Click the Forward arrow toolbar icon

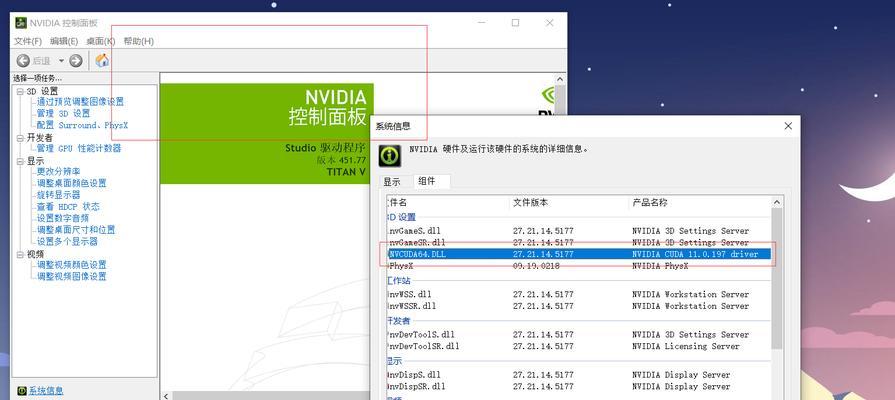(75, 60)
